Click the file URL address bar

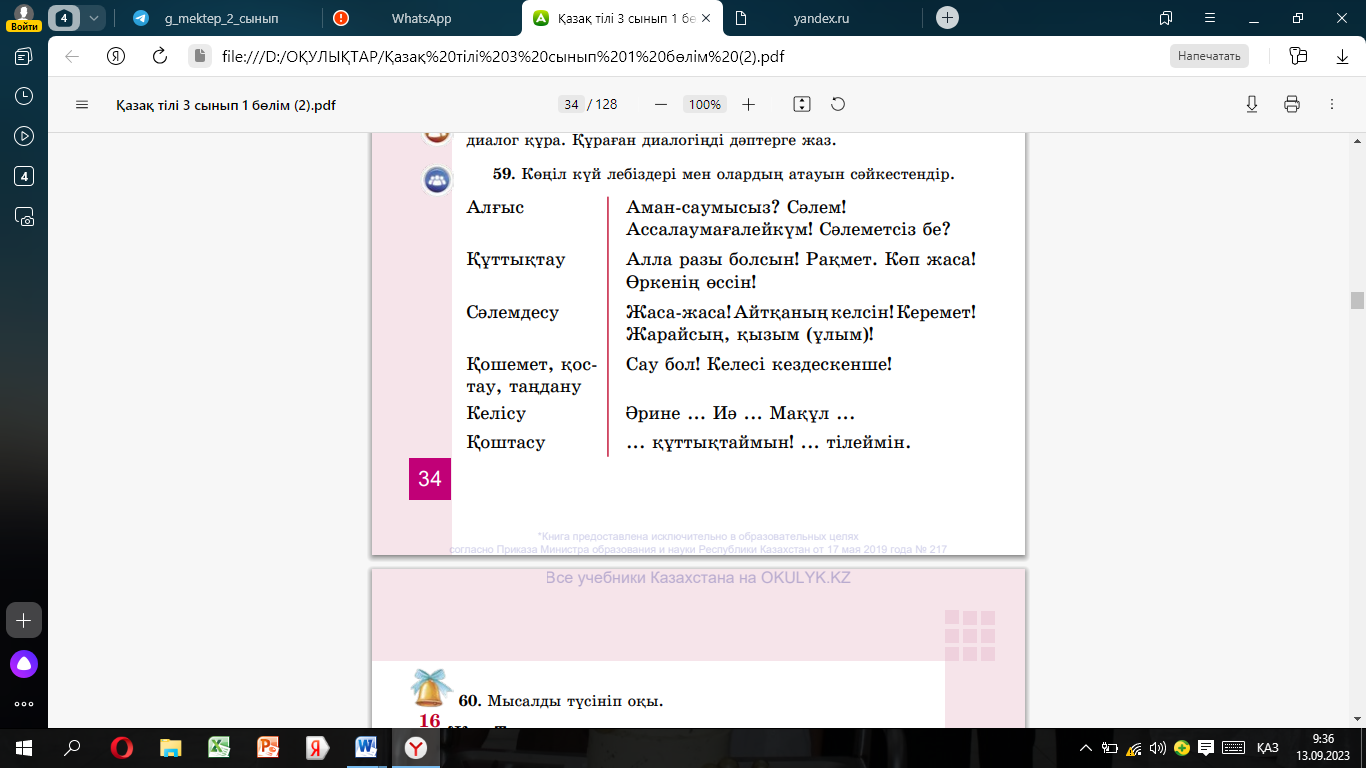pyautogui.click(x=503, y=56)
